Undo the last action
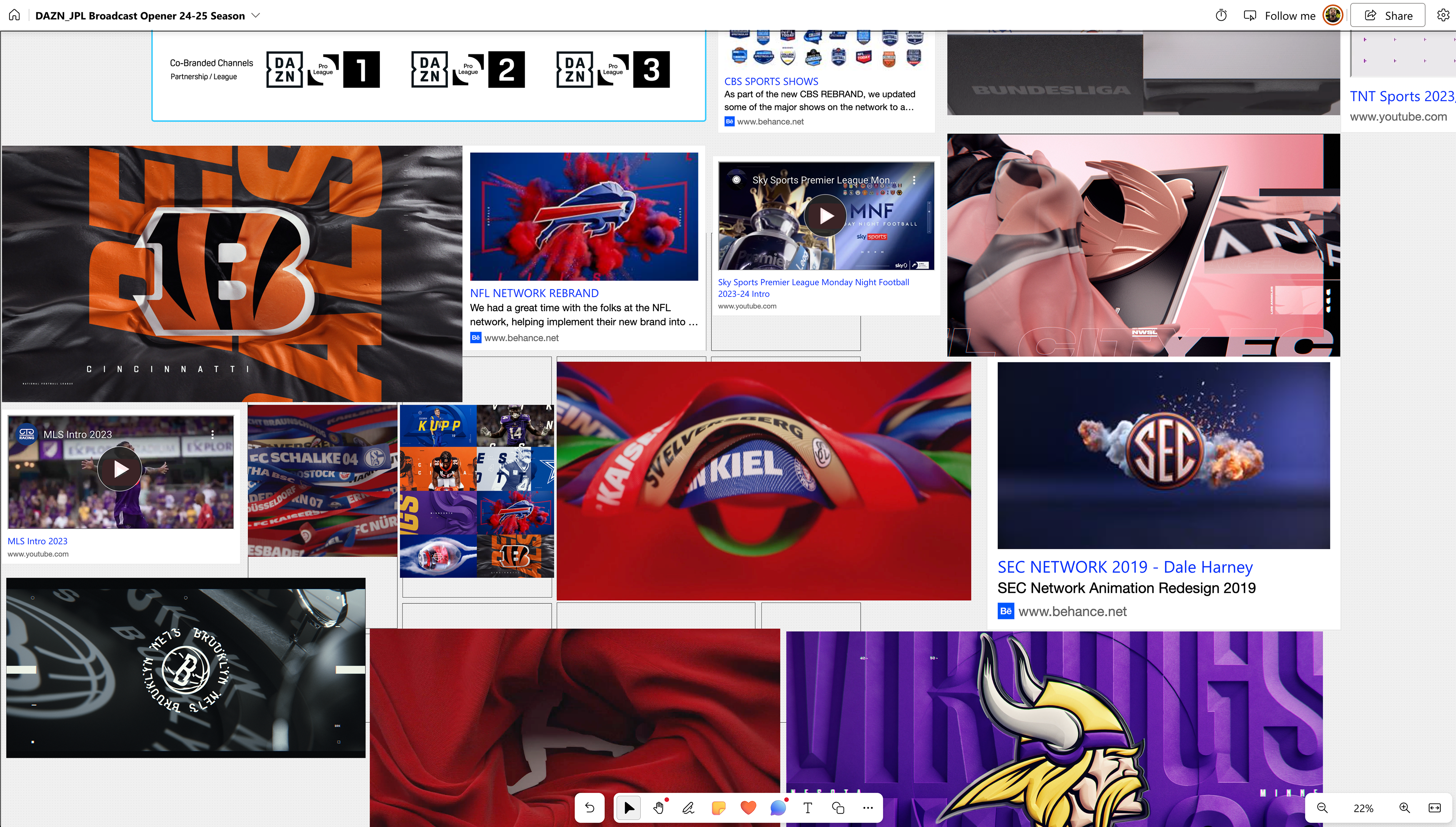Image resolution: width=1456 pixels, height=827 pixels. point(589,807)
